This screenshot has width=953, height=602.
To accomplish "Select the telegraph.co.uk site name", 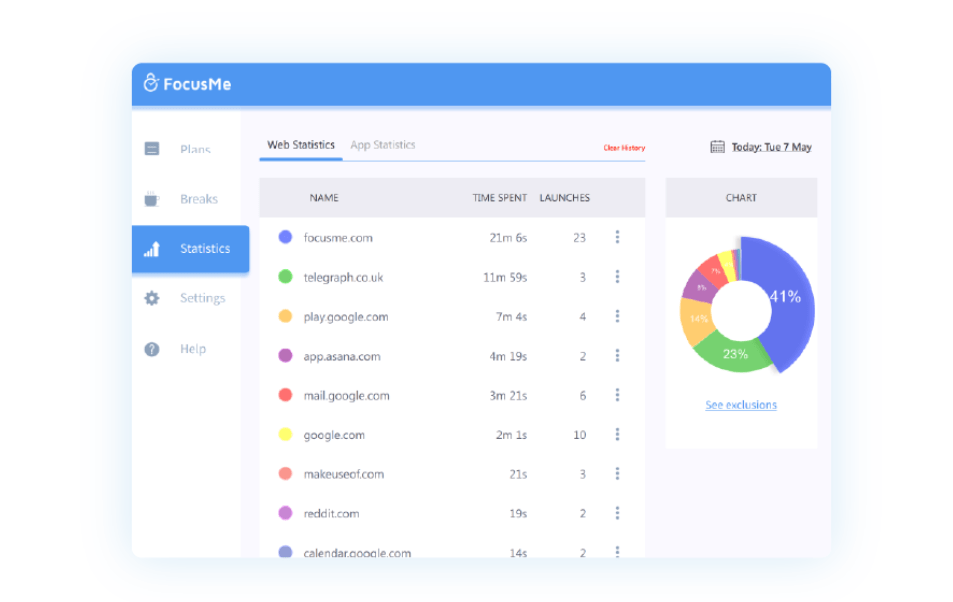I will tap(343, 277).
